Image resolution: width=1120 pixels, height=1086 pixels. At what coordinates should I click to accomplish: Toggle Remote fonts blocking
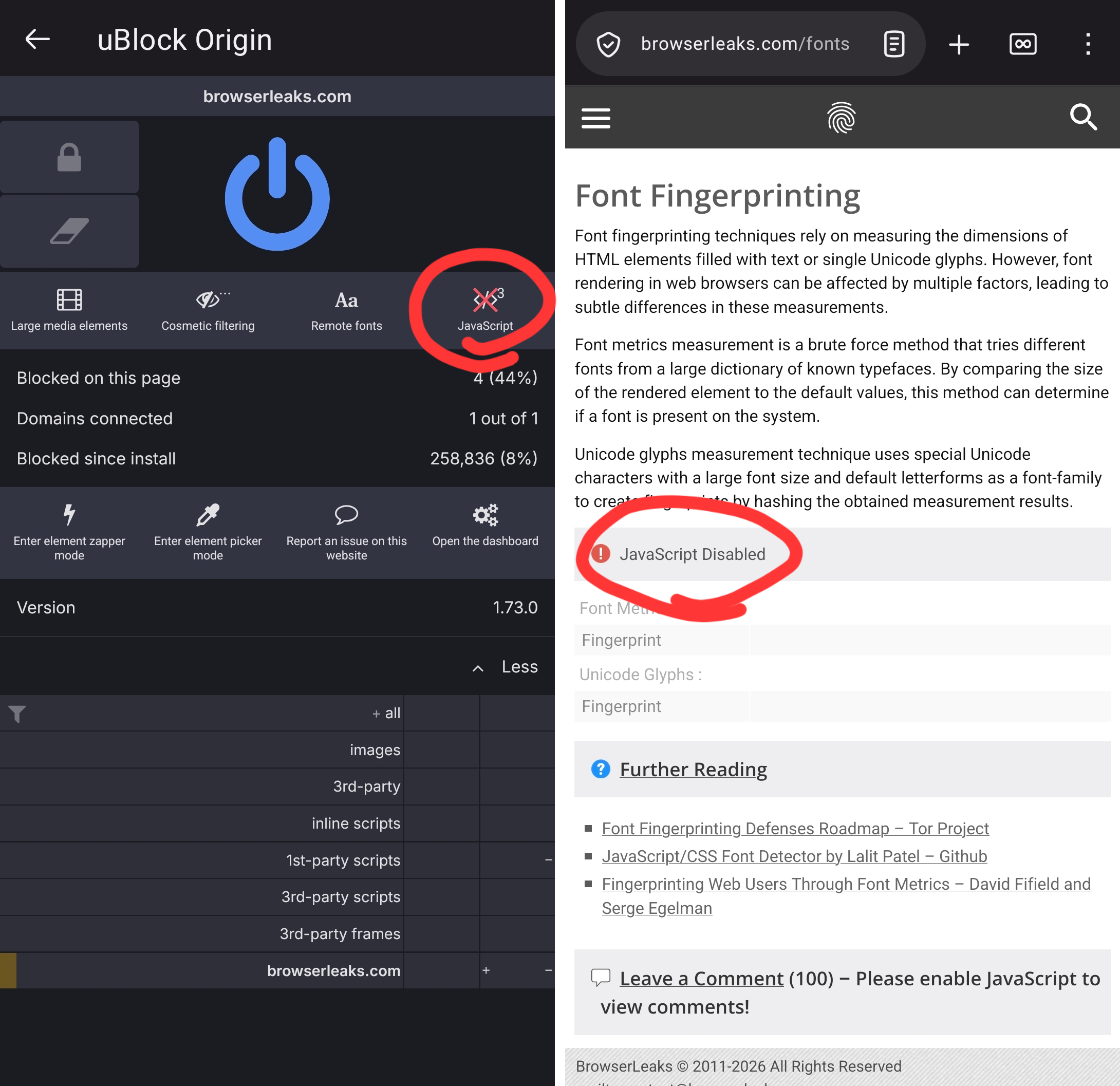tap(346, 310)
